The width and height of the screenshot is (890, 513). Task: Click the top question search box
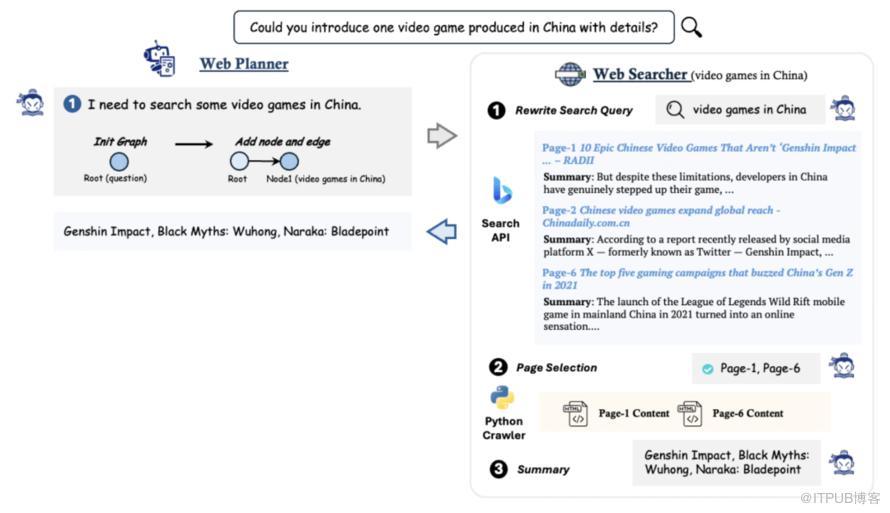click(x=454, y=27)
